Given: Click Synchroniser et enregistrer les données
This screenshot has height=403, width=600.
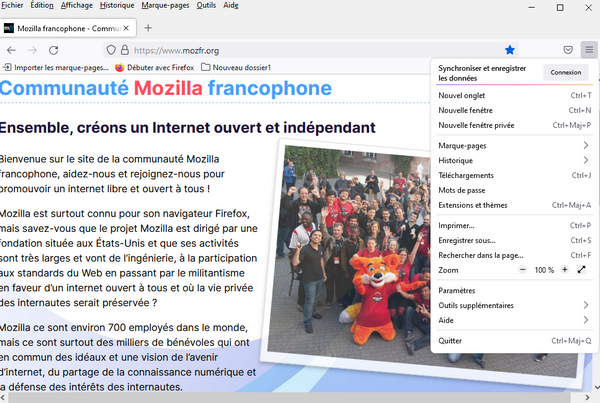Looking at the screenshot, I should (x=482, y=73).
